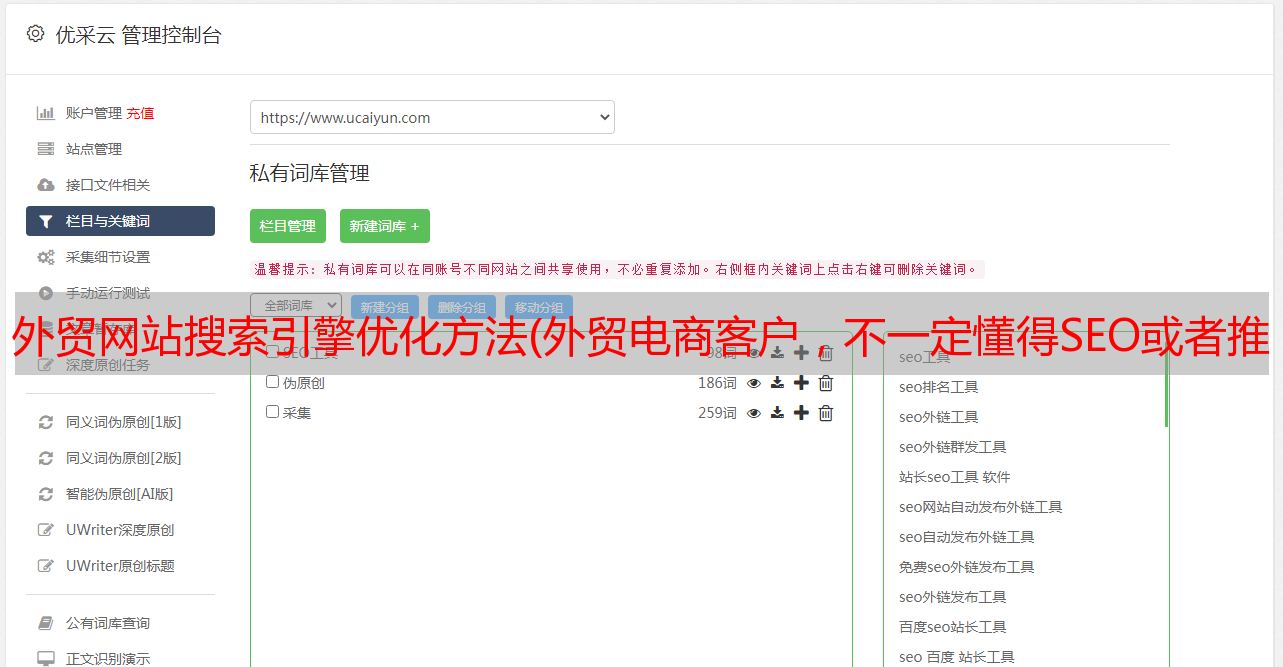Click the 手动运行测试 play circle icon
This screenshot has width=1283, height=667.
pos(46,293)
